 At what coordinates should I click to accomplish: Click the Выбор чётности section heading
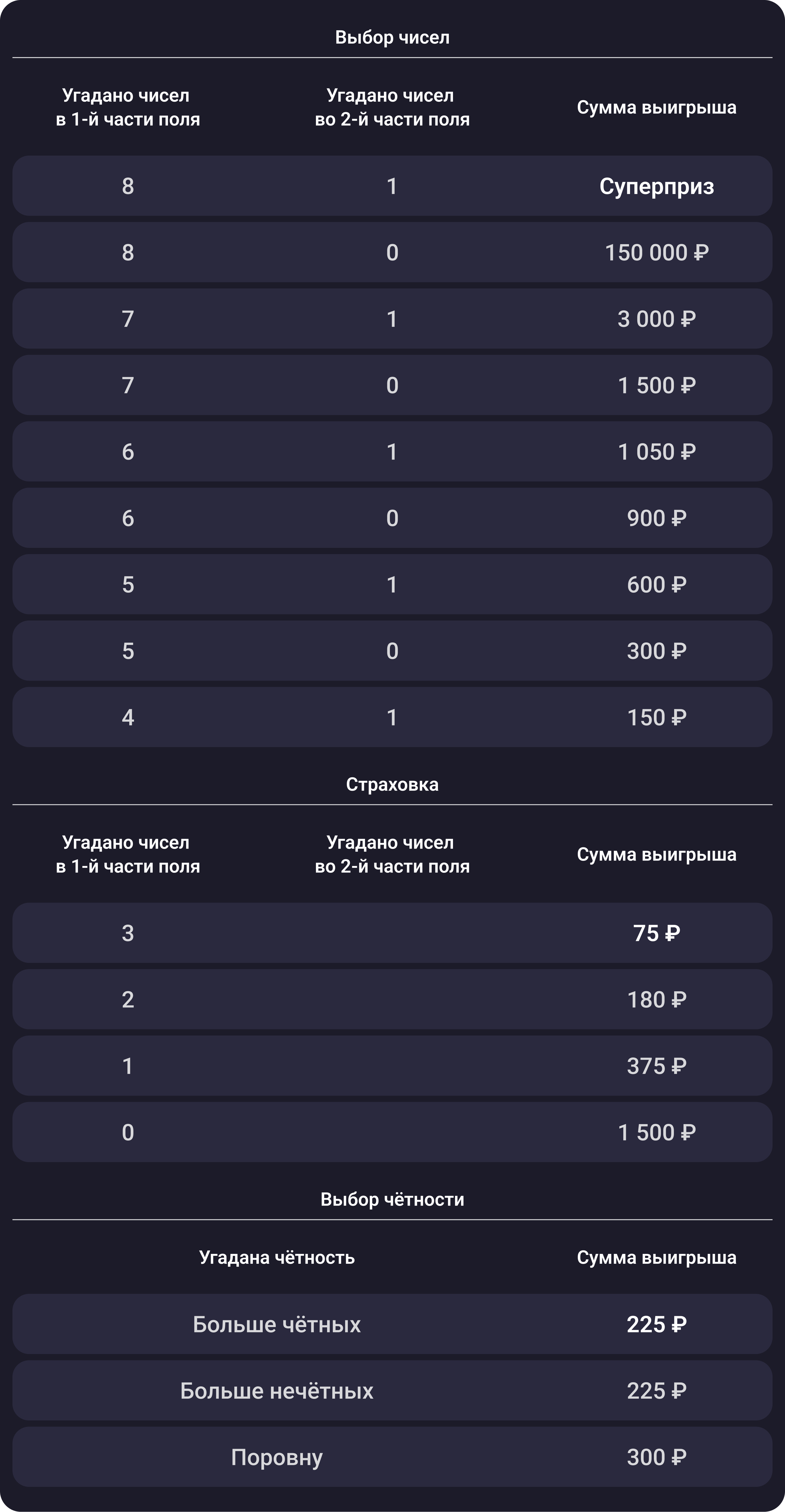(x=392, y=1199)
